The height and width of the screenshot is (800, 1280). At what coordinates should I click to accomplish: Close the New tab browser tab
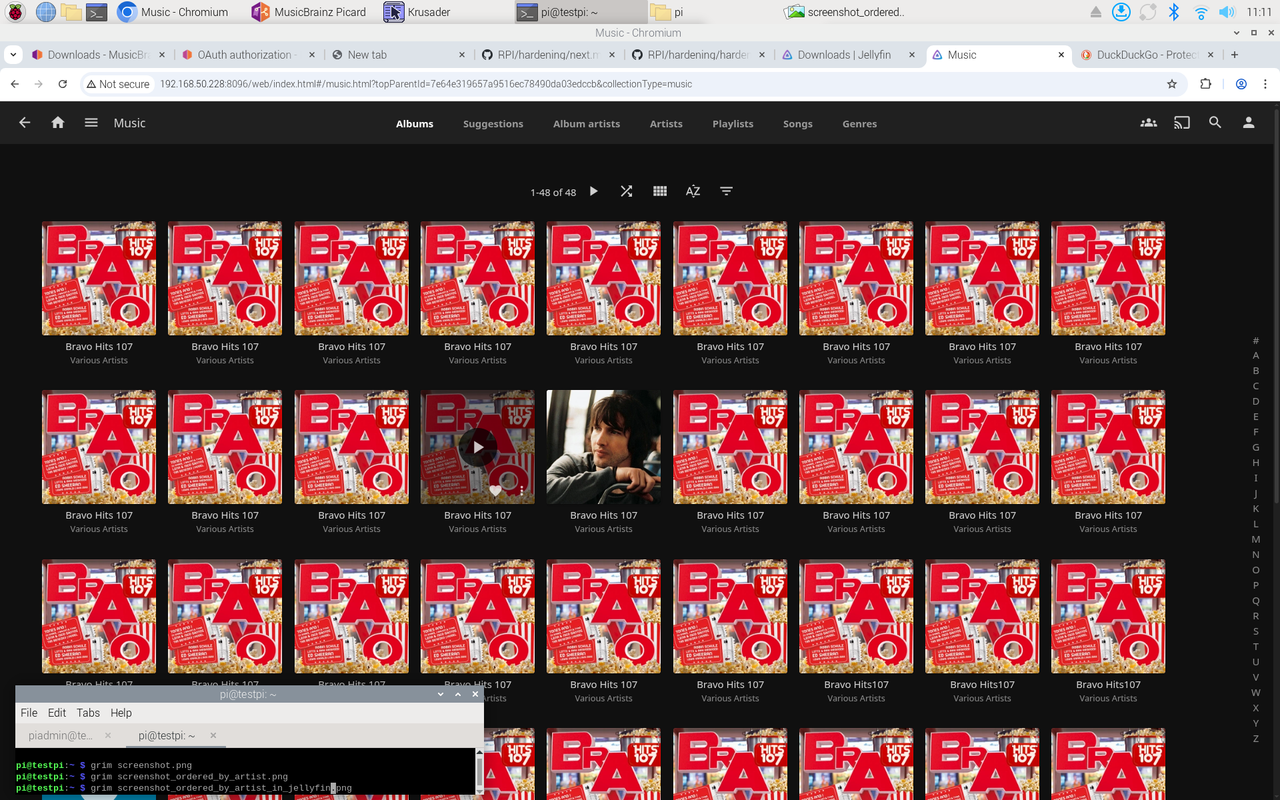coord(462,55)
